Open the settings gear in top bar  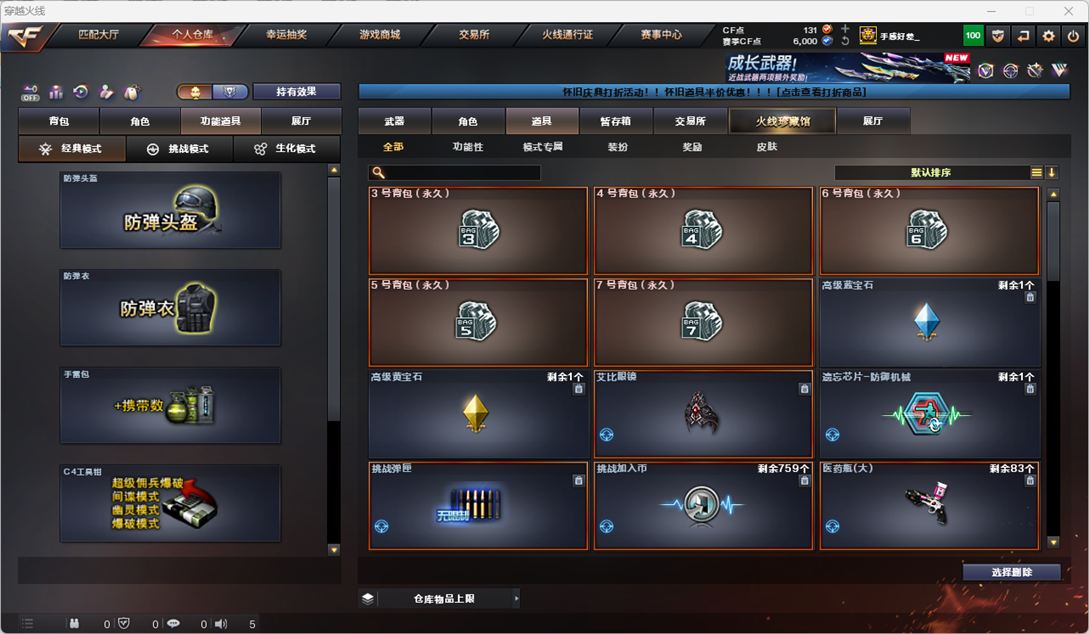coord(1048,35)
